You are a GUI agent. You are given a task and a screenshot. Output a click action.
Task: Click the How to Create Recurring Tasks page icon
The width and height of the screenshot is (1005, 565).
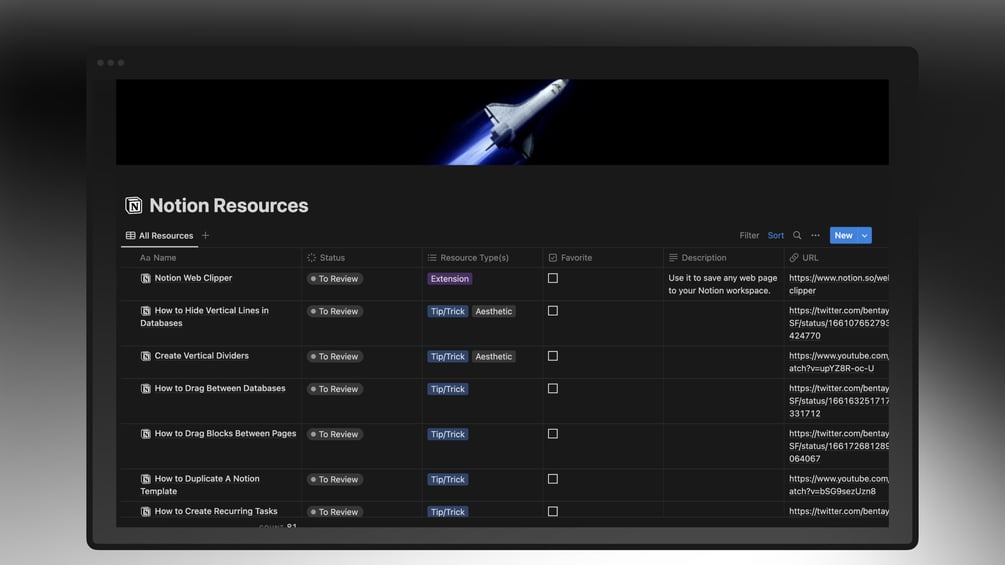pos(145,512)
